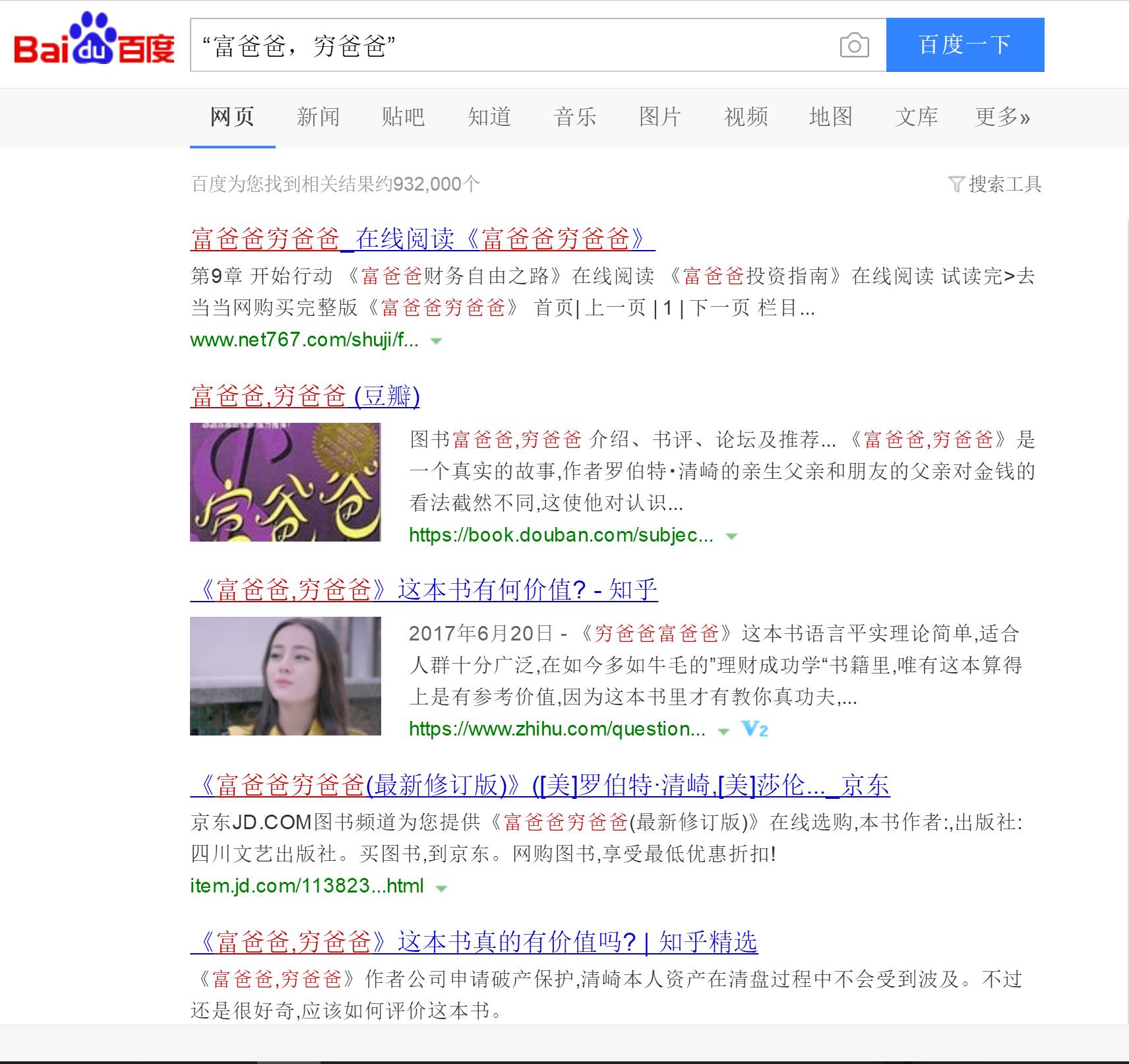Select the 网页 tab

(x=232, y=117)
